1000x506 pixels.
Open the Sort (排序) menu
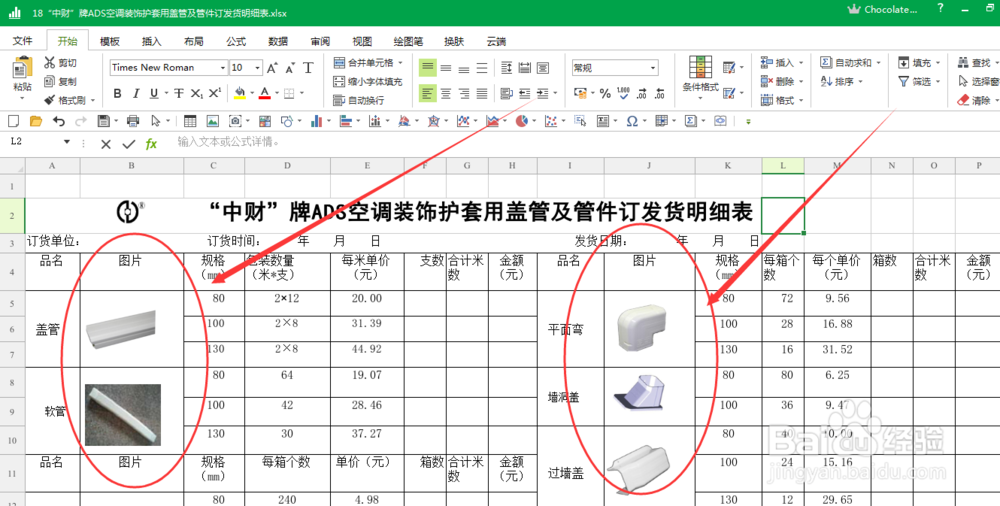pyautogui.click(x=841, y=81)
